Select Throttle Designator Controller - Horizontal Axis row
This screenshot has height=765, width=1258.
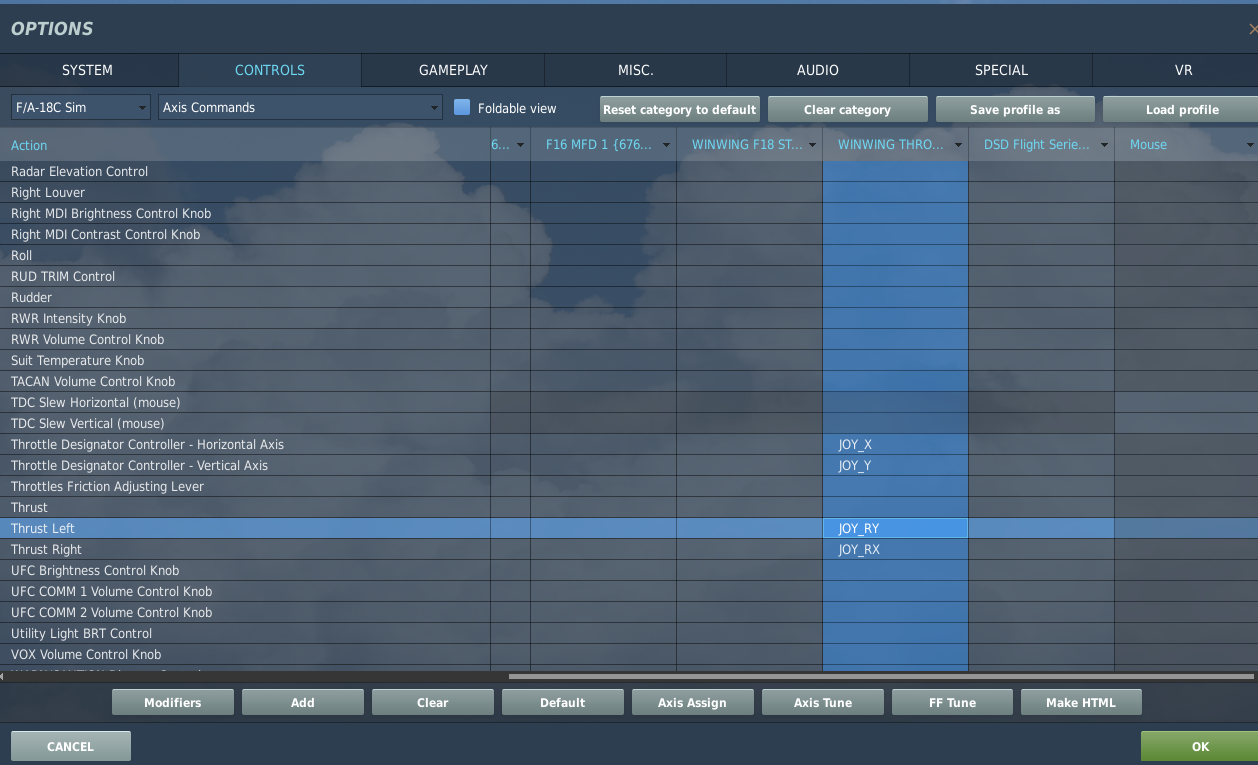tap(629, 444)
